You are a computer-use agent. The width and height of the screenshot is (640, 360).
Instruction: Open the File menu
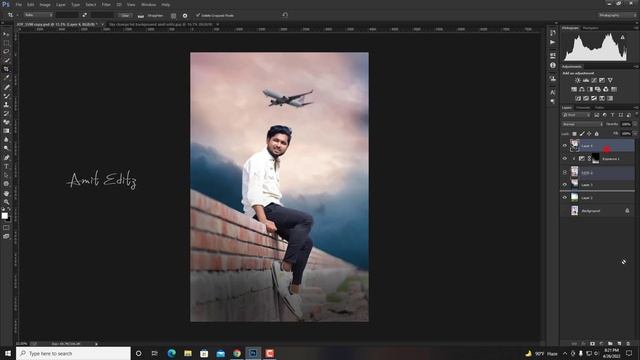(x=19, y=4)
